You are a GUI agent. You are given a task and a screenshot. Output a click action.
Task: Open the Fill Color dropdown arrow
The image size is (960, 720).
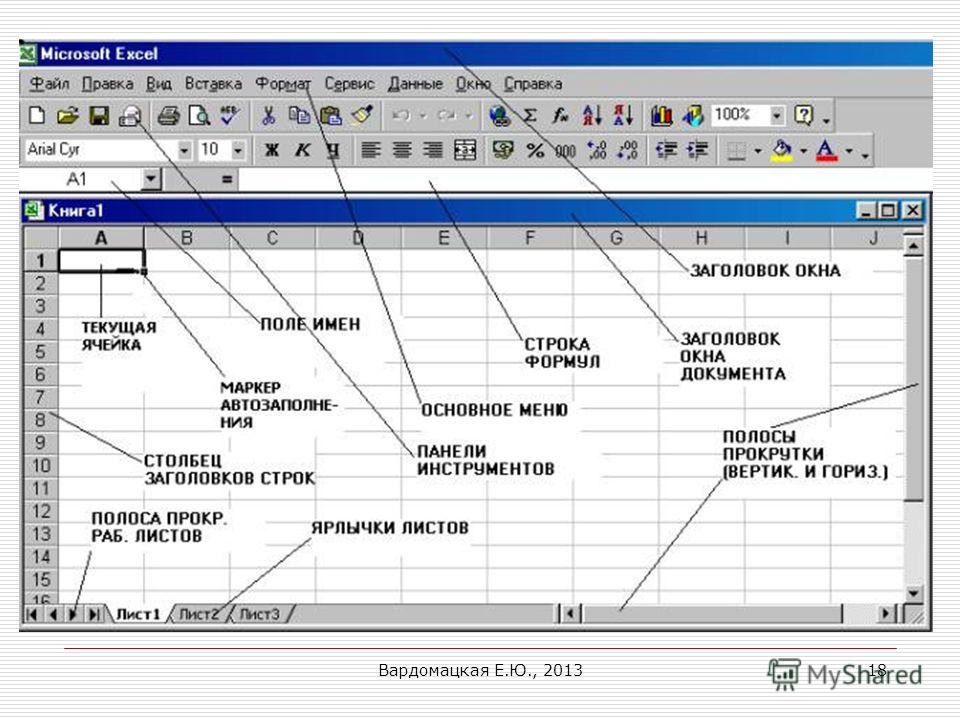coord(803,151)
